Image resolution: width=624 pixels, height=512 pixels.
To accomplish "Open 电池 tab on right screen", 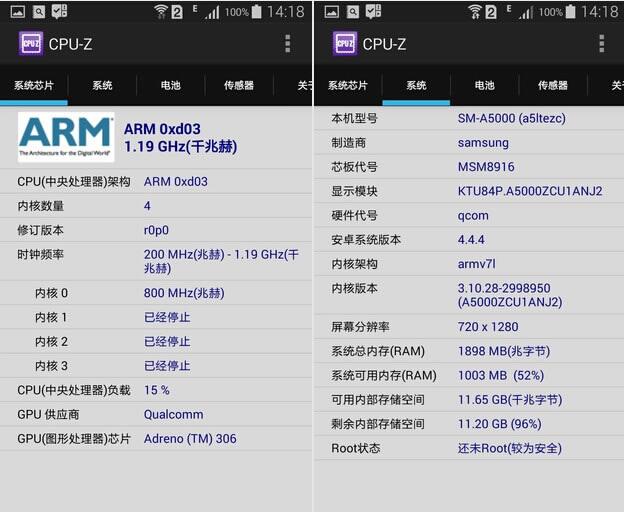I will [x=485, y=85].
